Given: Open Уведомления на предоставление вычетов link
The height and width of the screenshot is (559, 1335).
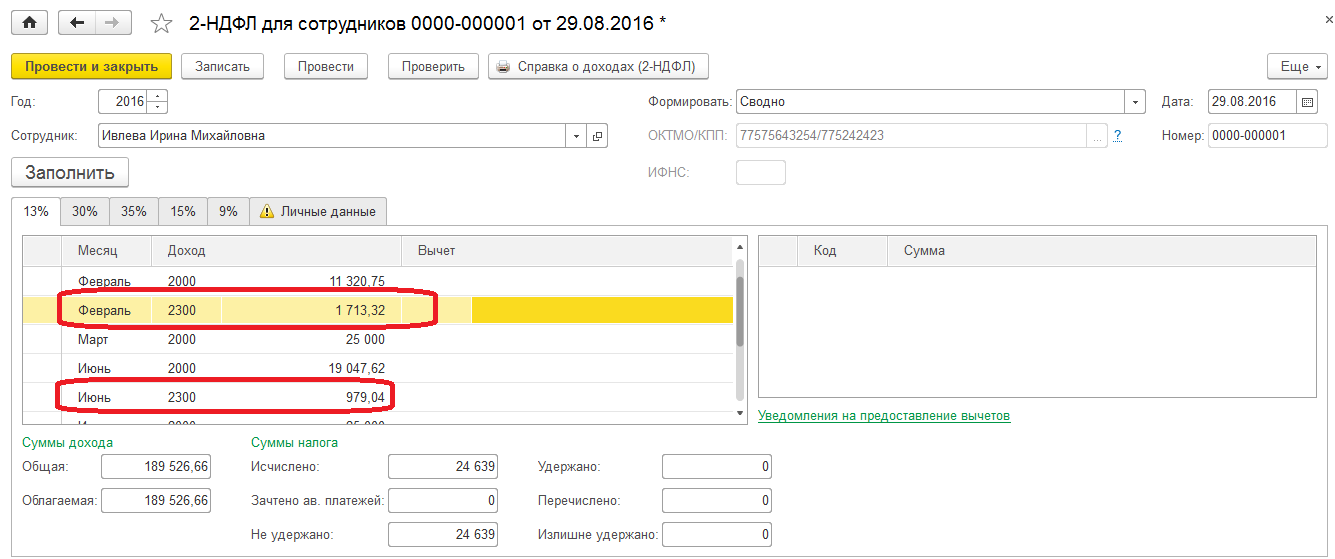Looking at the screenshot, I should tap(884, 415).
